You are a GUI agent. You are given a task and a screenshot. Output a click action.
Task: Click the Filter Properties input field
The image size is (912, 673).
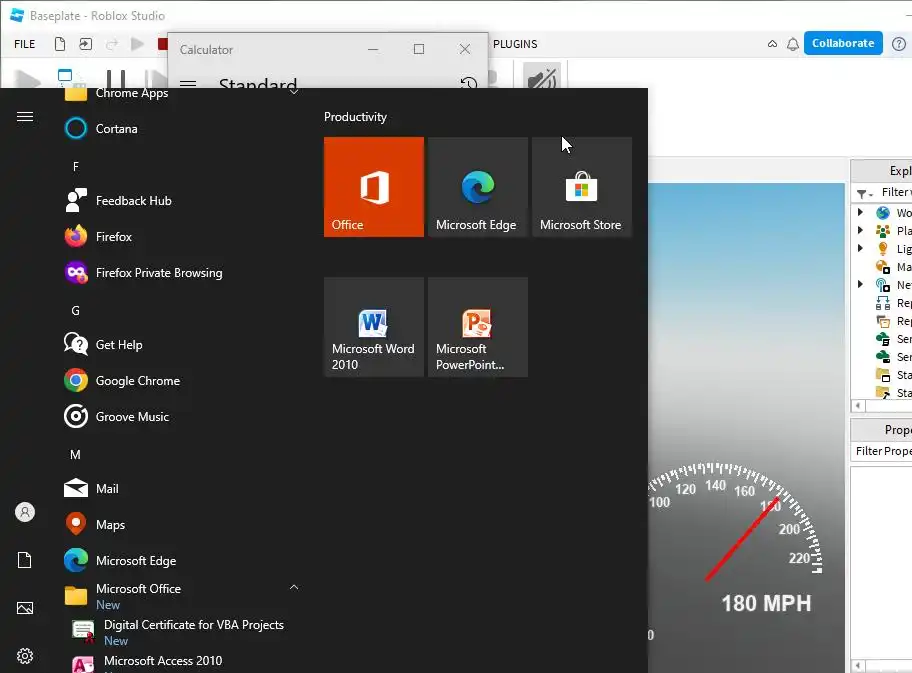pyautogui.click(x=881, y=451)
